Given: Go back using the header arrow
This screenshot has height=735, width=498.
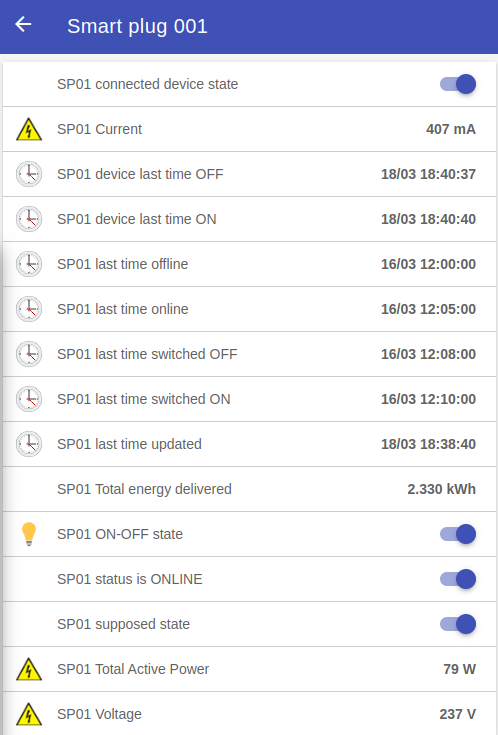Looking at the screenshot, I should pyautogui.click(x=23, y=24).
